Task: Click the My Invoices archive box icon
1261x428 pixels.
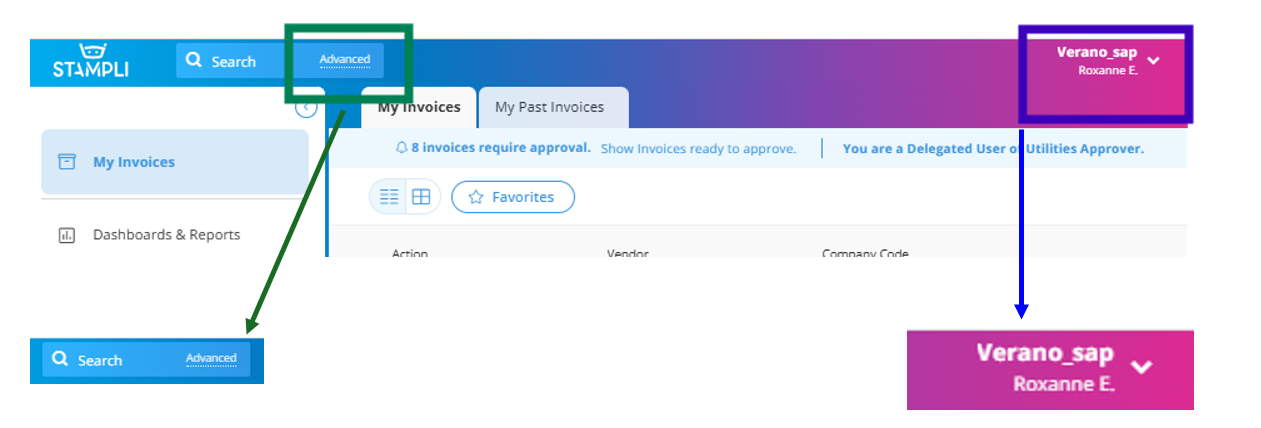Action: (67, 162)
